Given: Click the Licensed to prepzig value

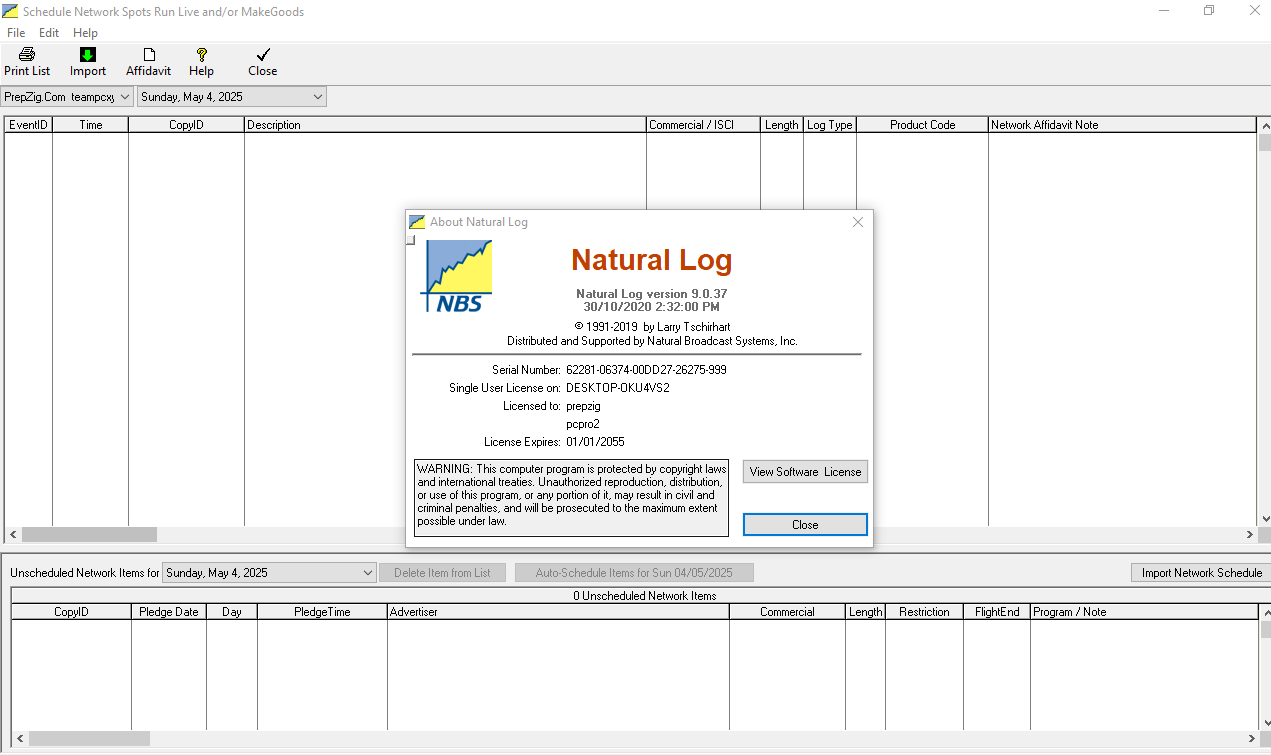Looking at the screenshot, I should point(583,406).
